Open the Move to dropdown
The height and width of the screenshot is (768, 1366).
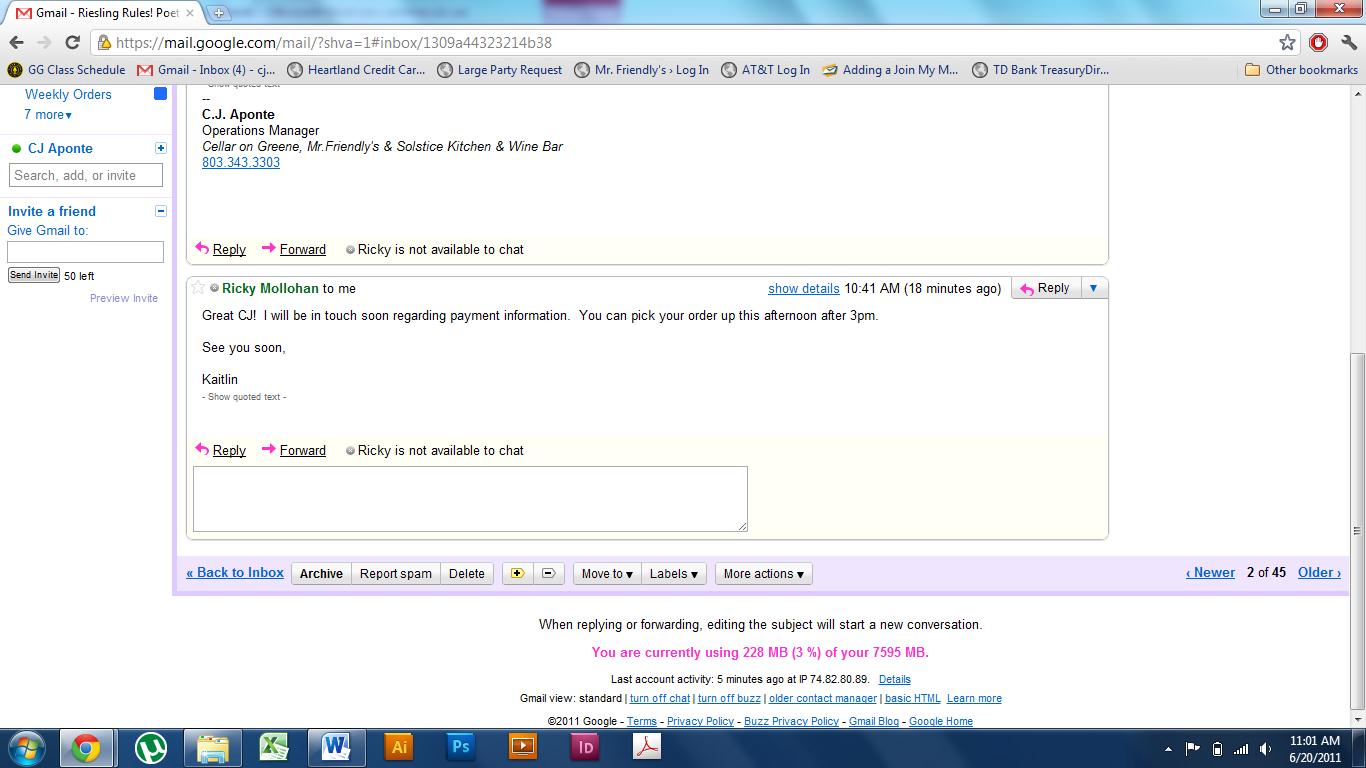pos(607,574)
